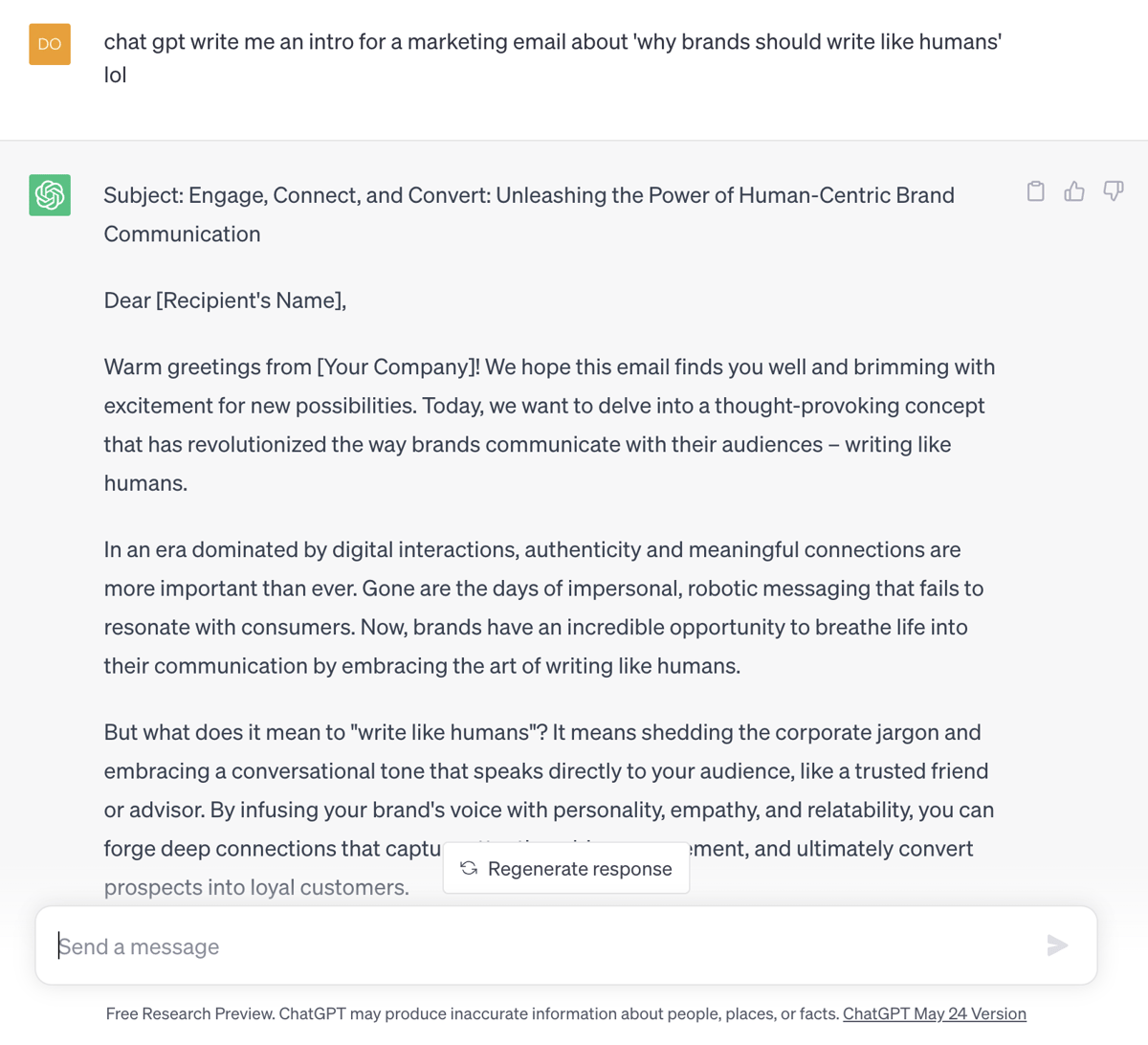1148x1045 pixels.
Task: Click the green ChatGPT logo avatar
Action: (50, 195)
